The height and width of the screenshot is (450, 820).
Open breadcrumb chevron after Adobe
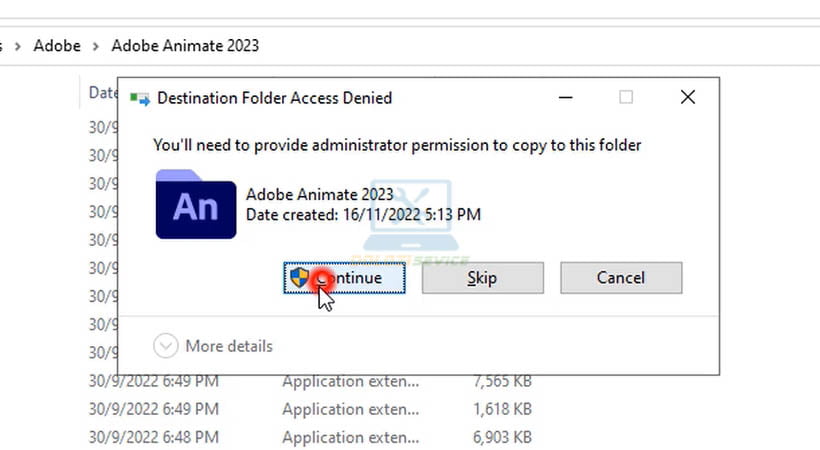coord(96,45)
